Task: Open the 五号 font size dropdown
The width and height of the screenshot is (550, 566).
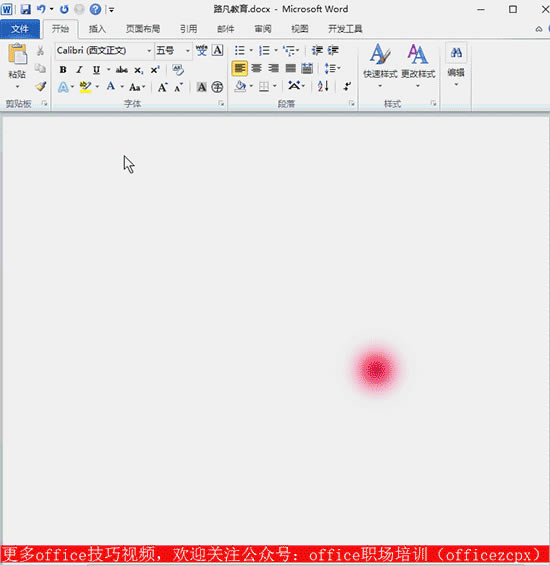Action: click(x=188, y=51)
